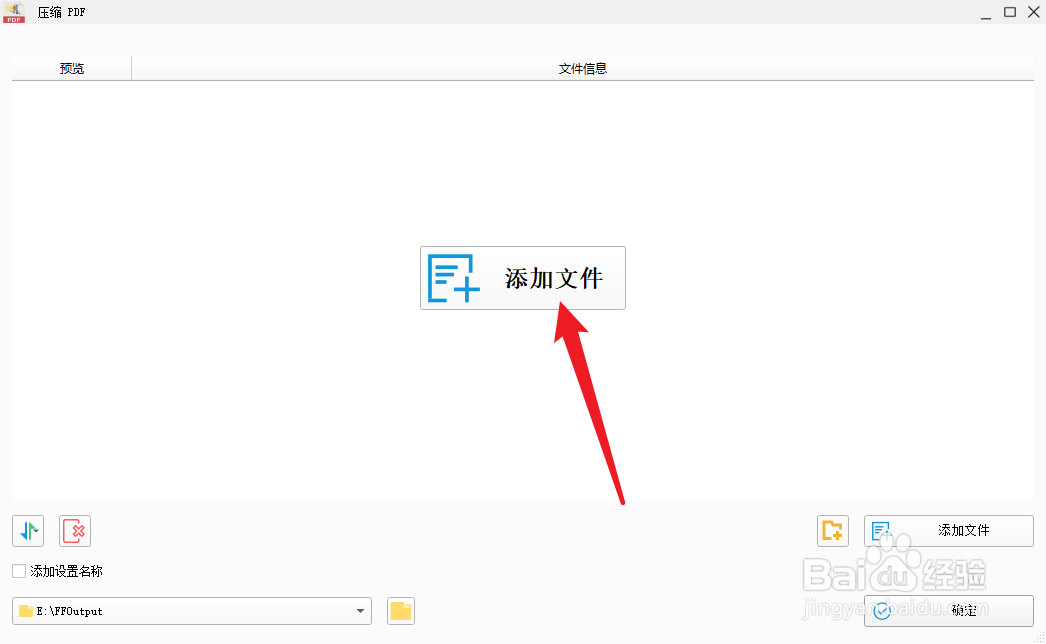This screenshot has width=1046, height=644.
Task: Click the sort order swap arrows icon
Action: 28,531
